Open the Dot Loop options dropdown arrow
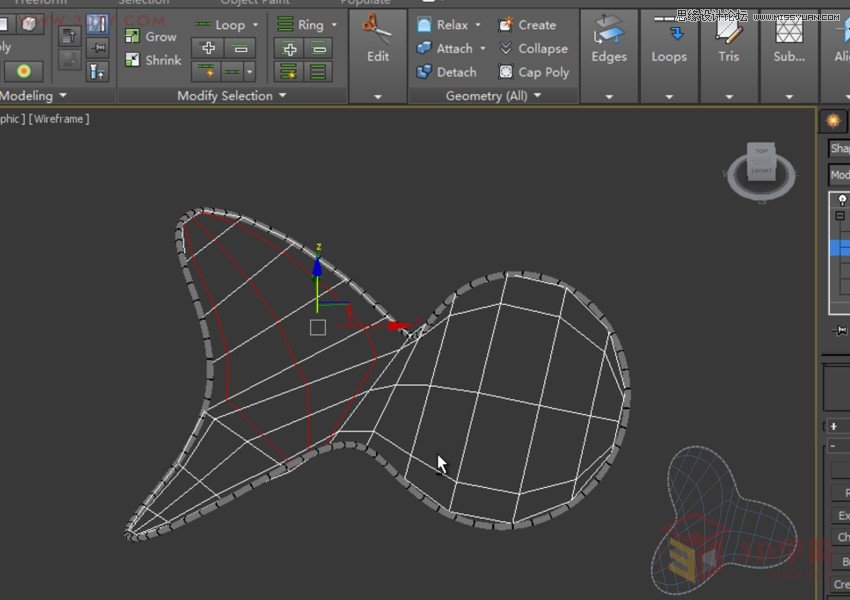Image resolution: width=850 pixels, height=600 pixels. (249, 71)
